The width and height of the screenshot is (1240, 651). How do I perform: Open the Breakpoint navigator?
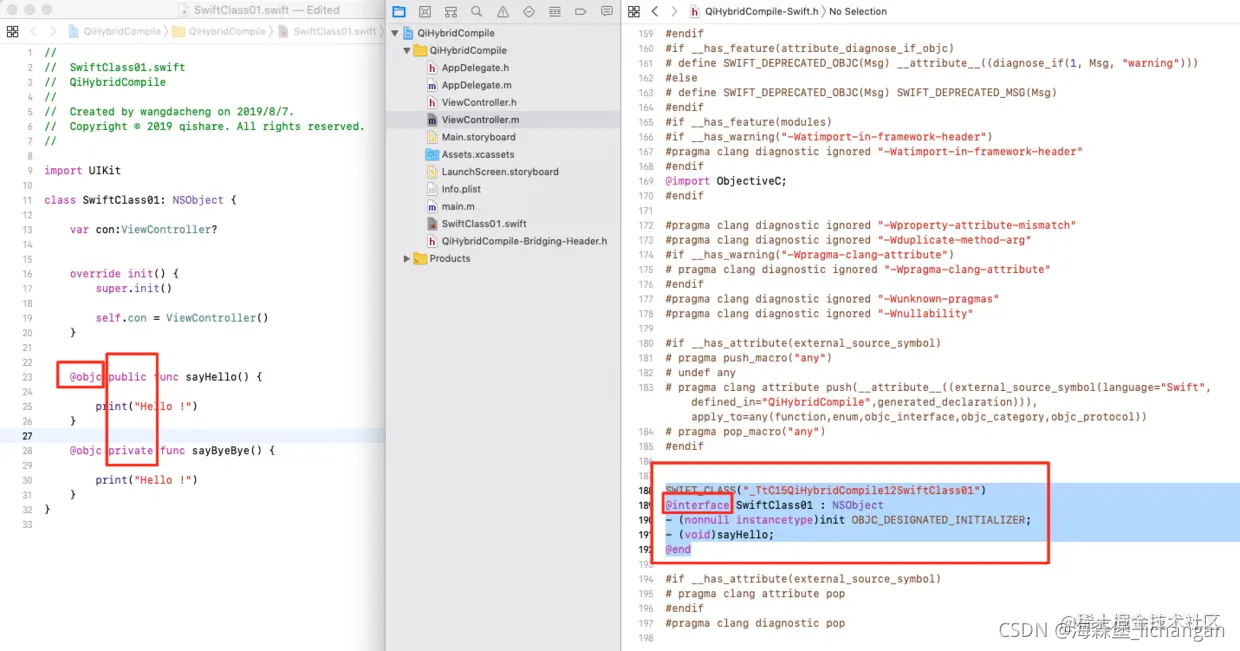tap(581, 12)
